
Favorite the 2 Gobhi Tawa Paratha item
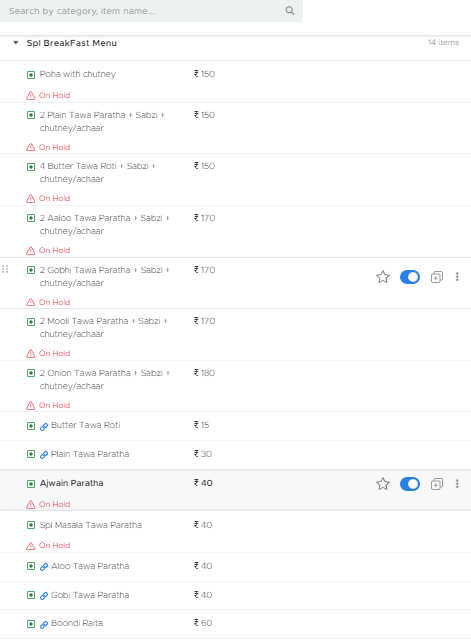pos(383,277)
